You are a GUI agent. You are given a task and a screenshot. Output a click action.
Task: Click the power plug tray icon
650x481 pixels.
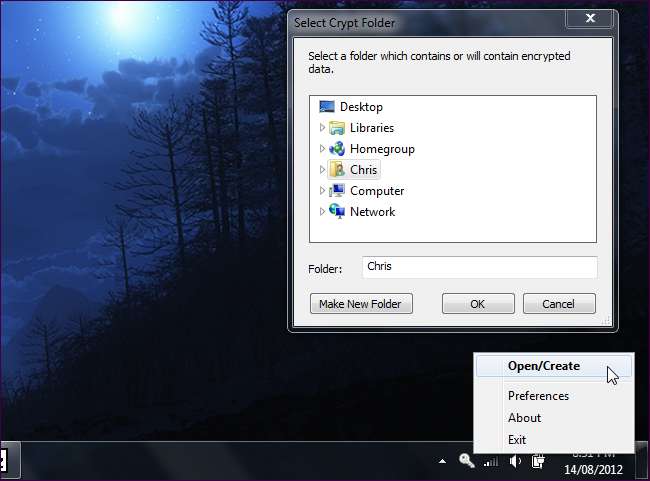click(538, 461)
